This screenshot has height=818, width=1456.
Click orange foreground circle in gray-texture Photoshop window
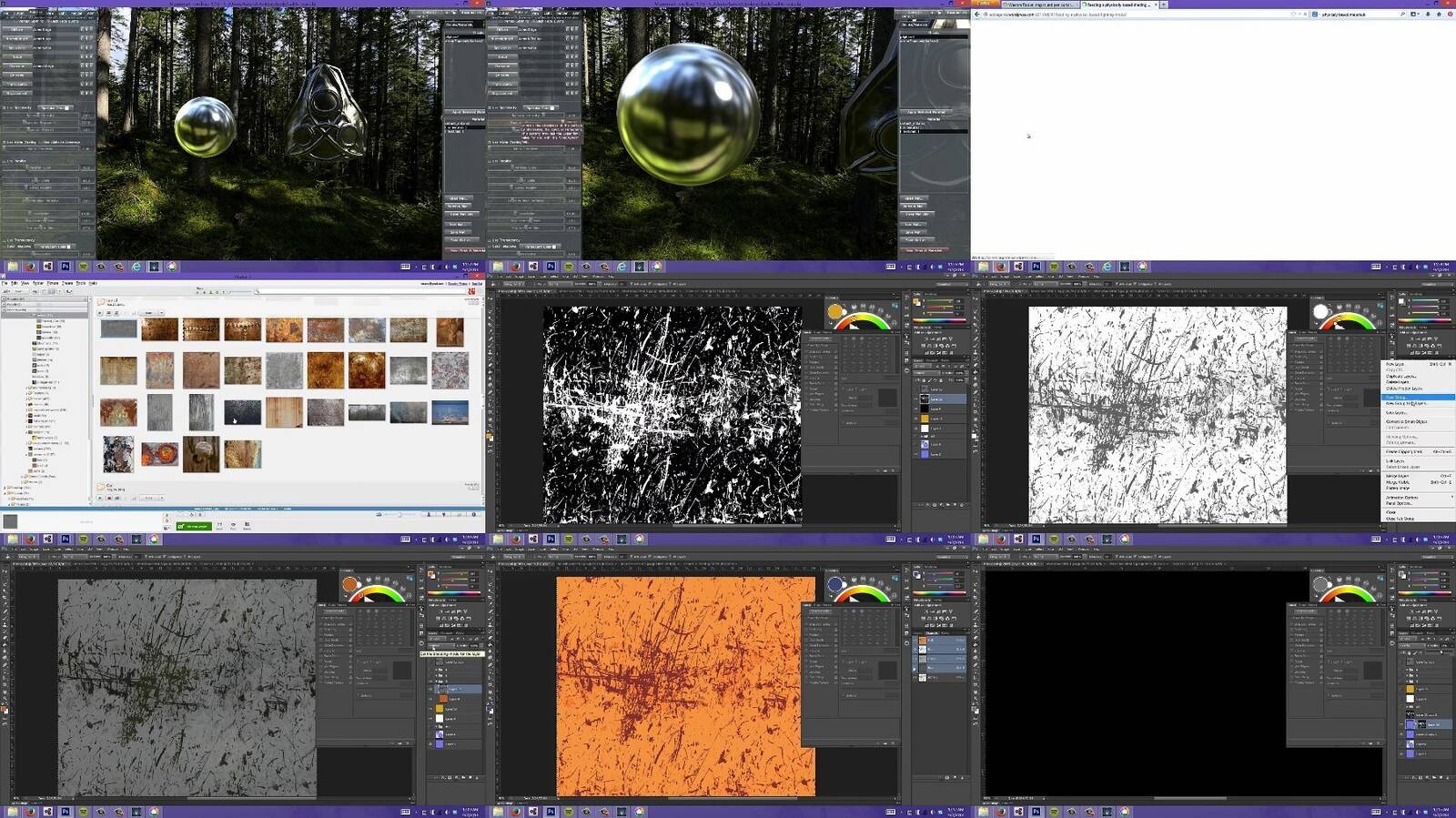(349, 584)
